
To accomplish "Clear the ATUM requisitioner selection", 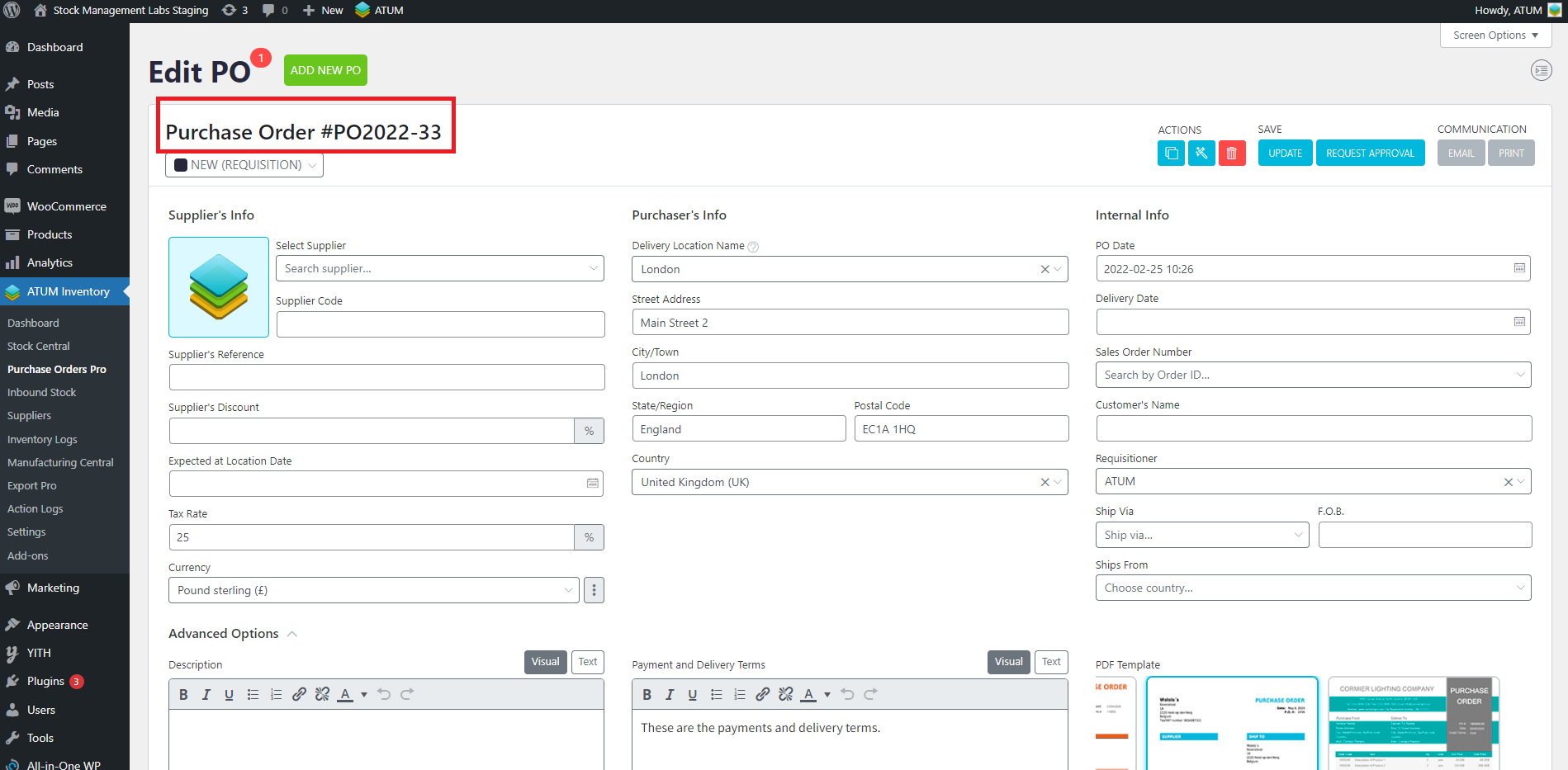I will tap(1508, 482).
